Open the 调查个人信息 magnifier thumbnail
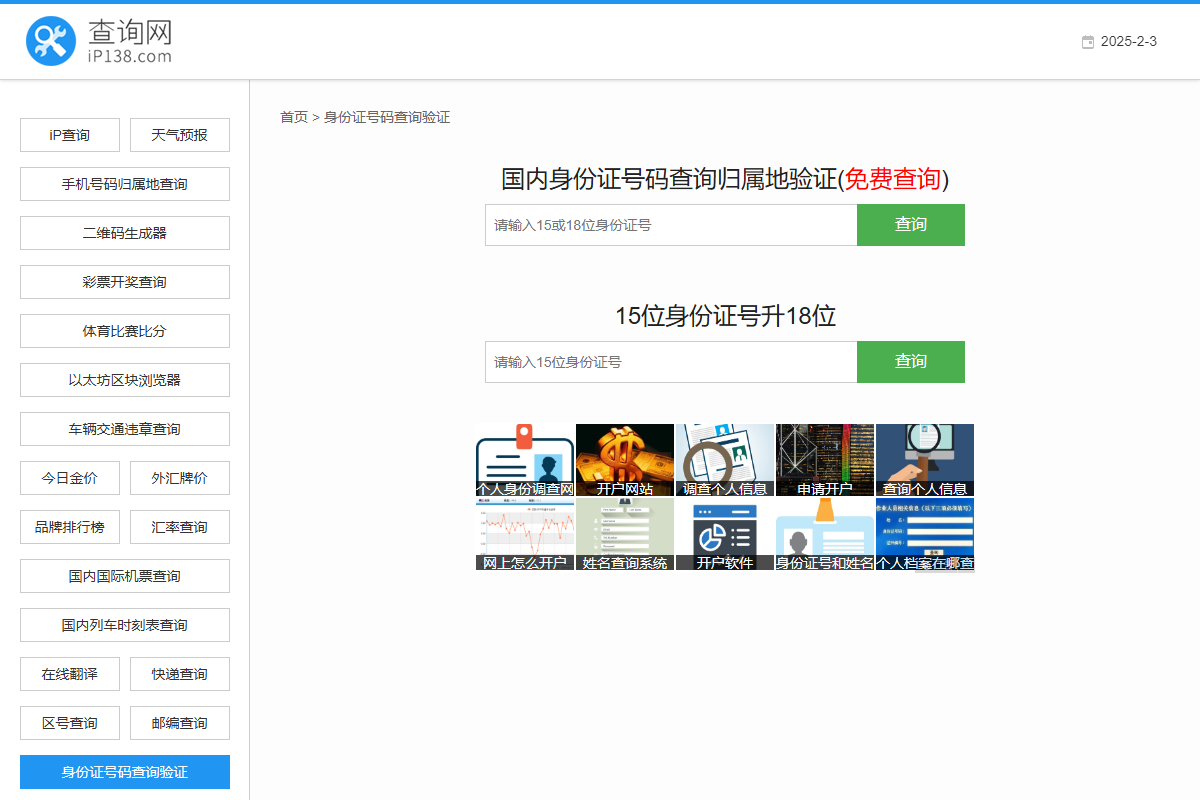This screenshot has height=800, width=1200. tap(725, 460)
